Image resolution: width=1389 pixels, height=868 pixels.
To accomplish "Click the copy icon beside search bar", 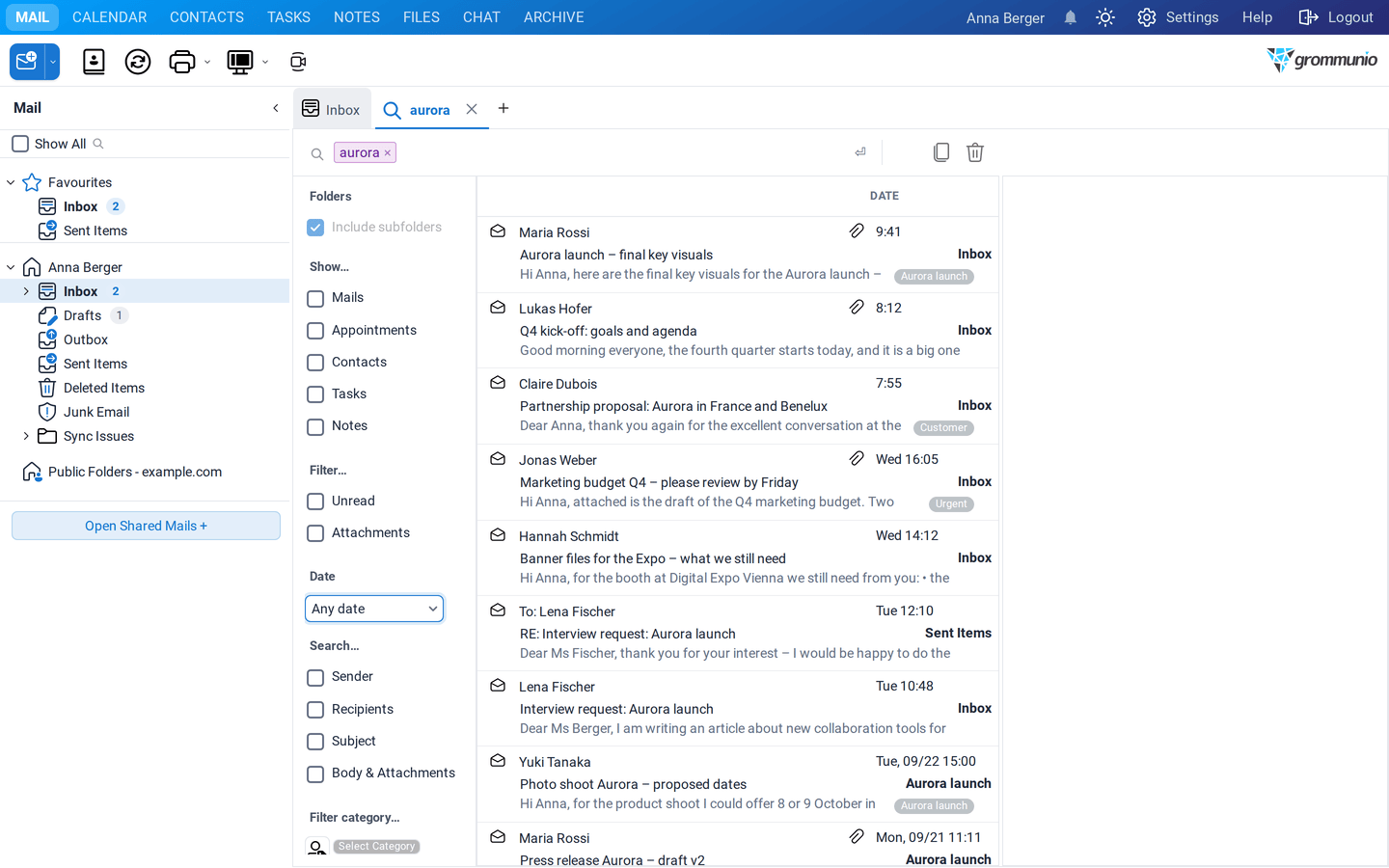I will 941,152.
